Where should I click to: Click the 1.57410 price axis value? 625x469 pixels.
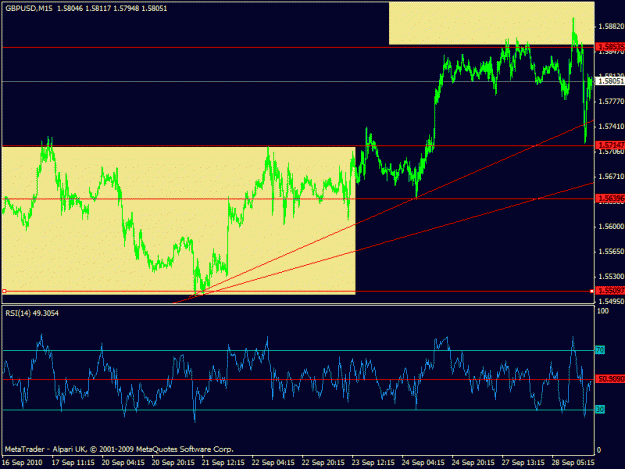tap(611, 127)
